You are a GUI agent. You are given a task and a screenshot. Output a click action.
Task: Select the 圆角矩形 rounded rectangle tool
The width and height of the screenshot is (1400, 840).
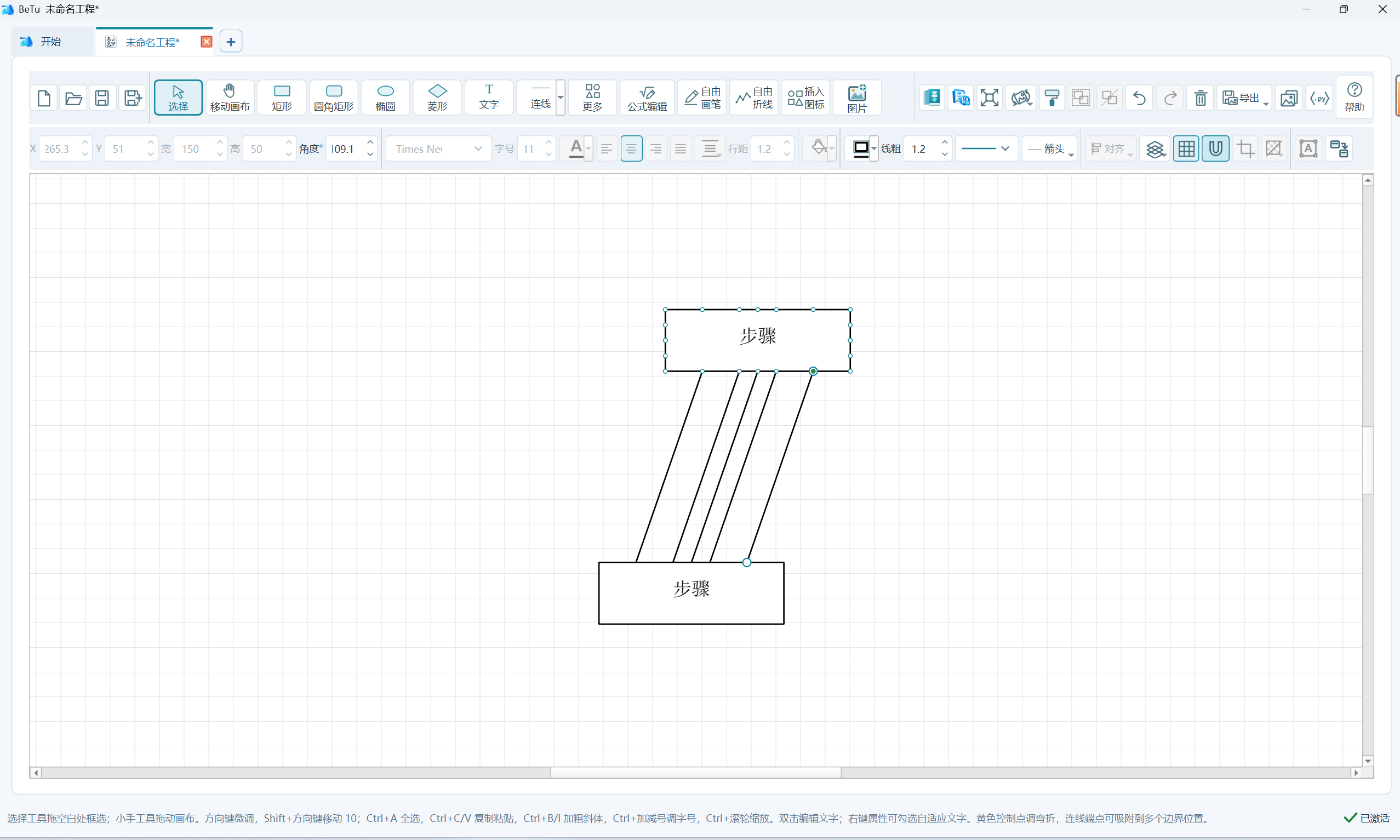pos(334,98)
